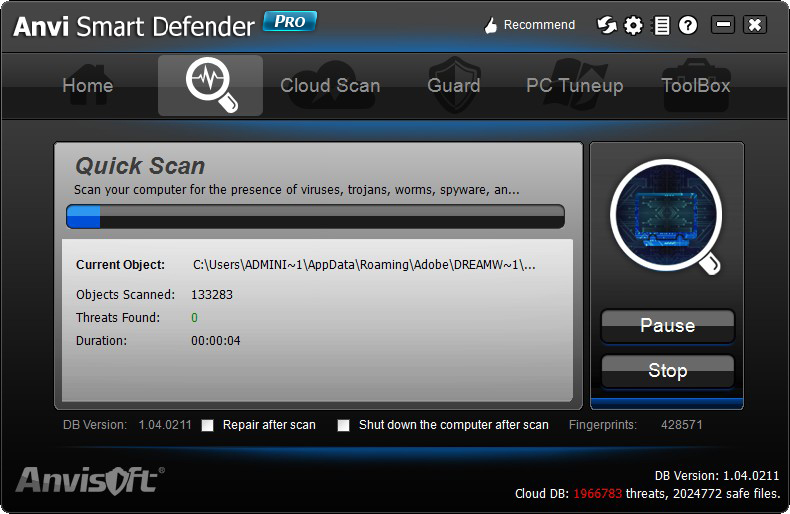Image resolution: width=790 pixels, height=514 pixels.
Task: Go to the PC Tuneup tab
Action: tap(574, 85)
